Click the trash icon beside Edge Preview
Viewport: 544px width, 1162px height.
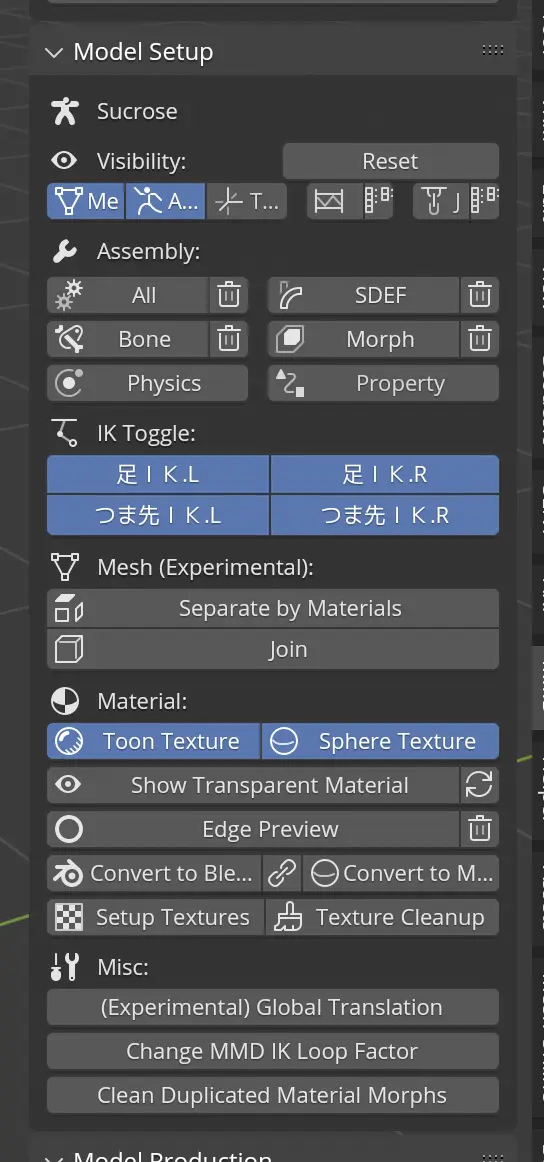tap(480, 829)
